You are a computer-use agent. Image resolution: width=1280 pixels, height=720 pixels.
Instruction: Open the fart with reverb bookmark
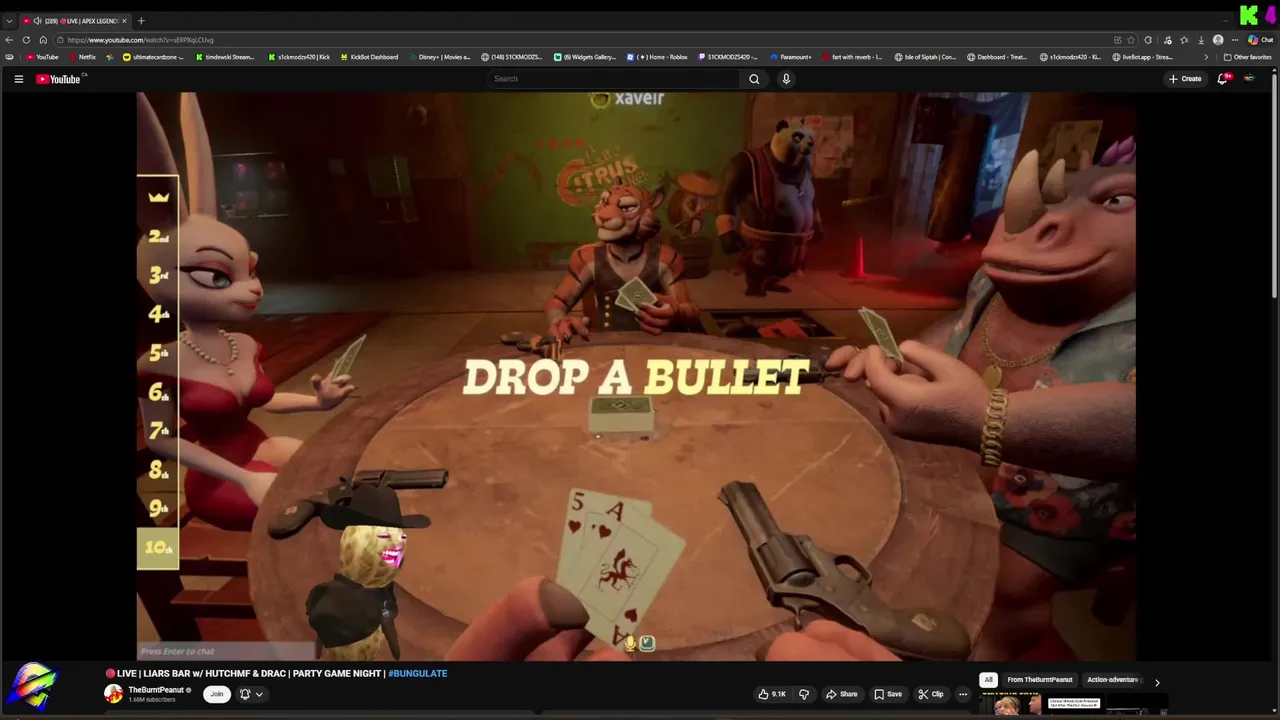click(x=851, y=57)
